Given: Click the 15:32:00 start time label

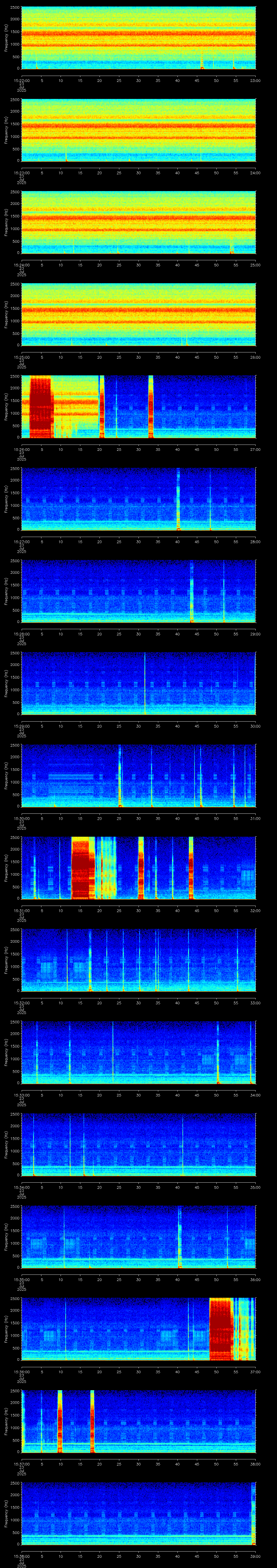Looking at the screenshot, I should point(21,1003).
